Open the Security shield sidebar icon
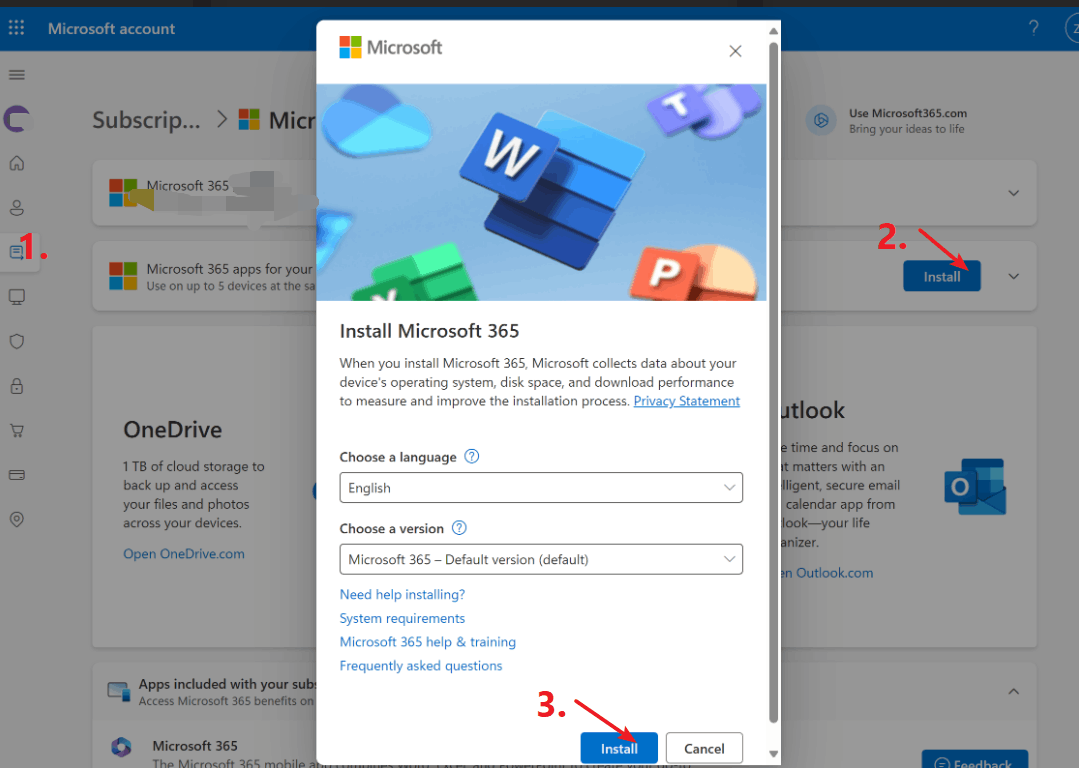This screenshot has height=768, width=1079. coord(17,341)
